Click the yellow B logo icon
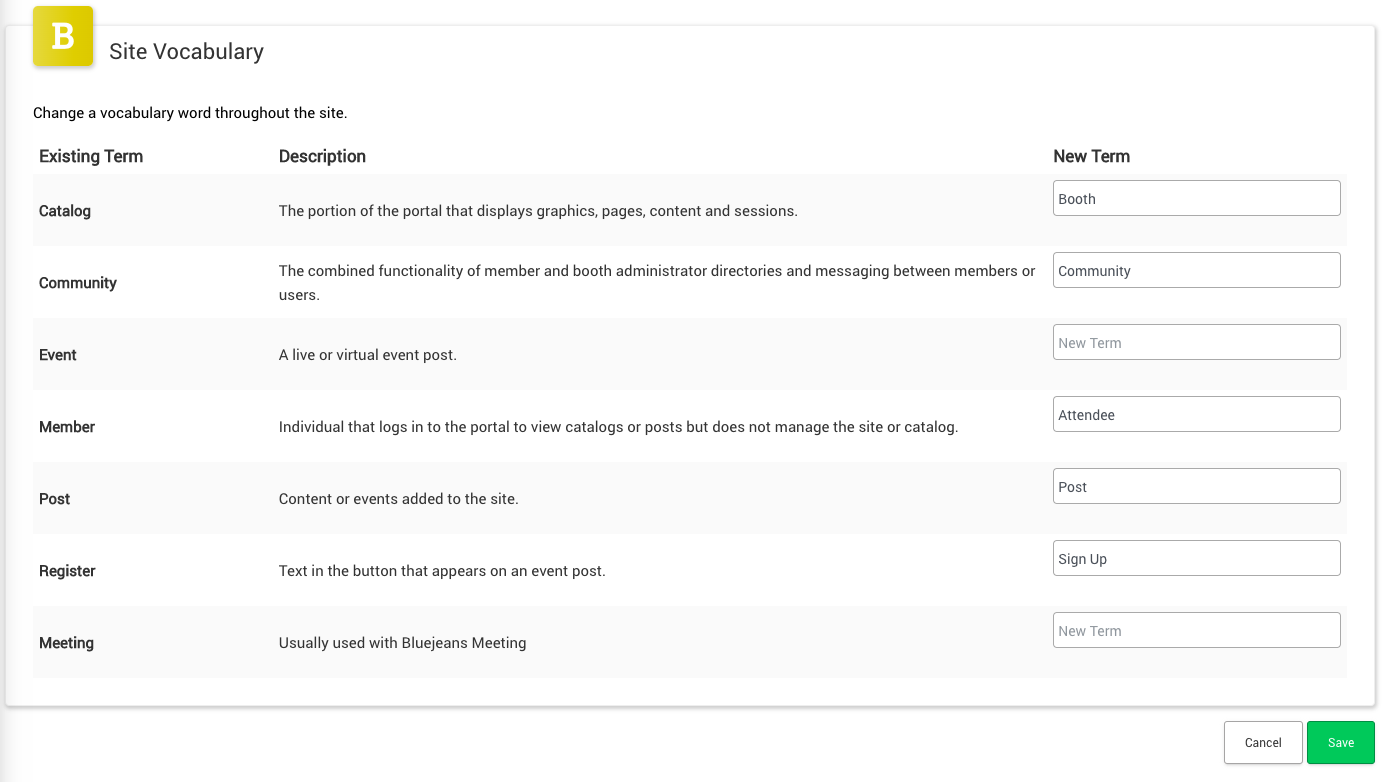Image resolution: width=1385 pixels, height=782 pixels. click(x=63, y=36)
